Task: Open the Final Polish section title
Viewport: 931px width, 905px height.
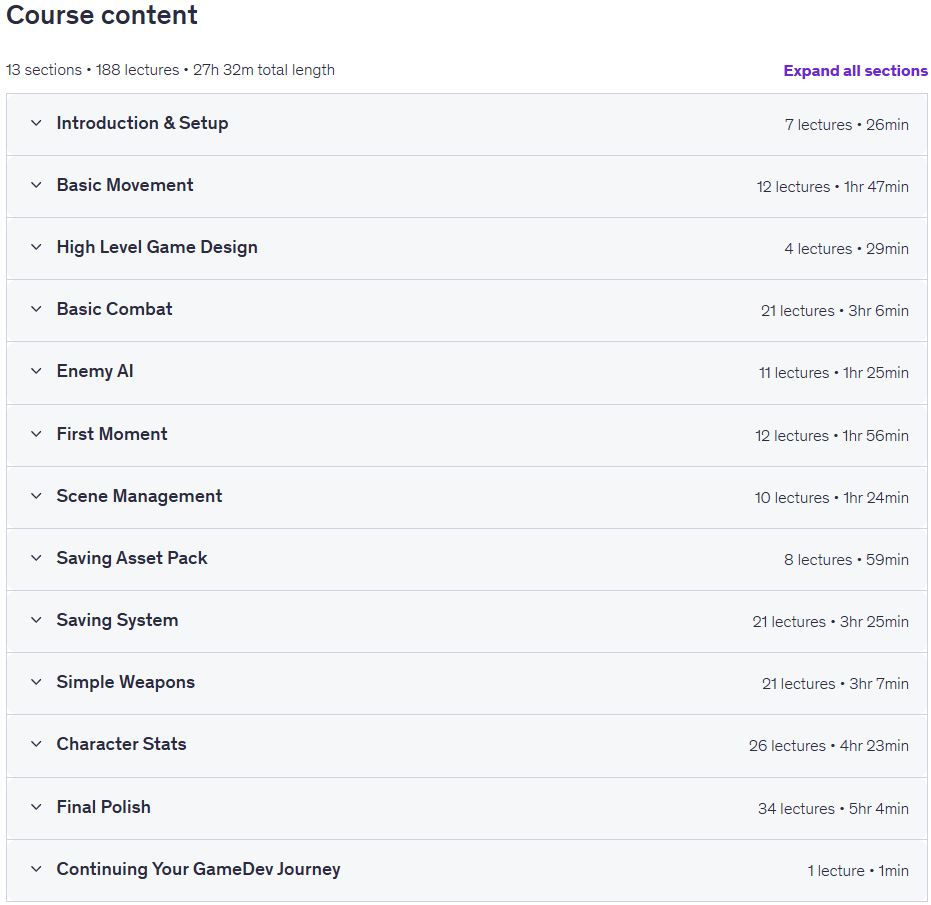Action: pos(103,806)
